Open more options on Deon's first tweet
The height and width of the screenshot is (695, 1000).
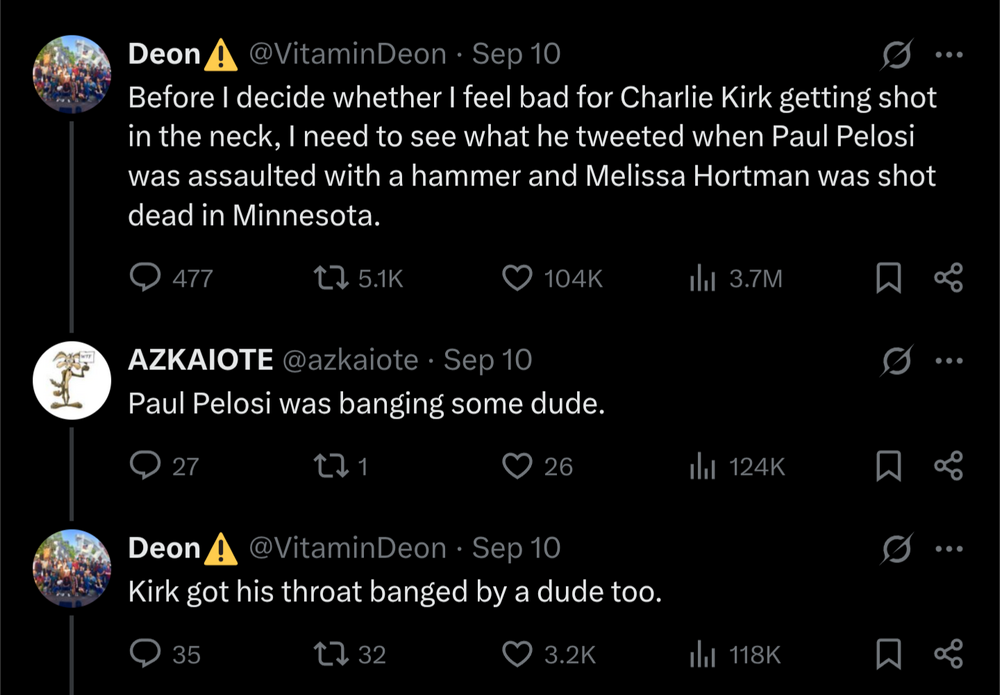click(x=948, y=55)
